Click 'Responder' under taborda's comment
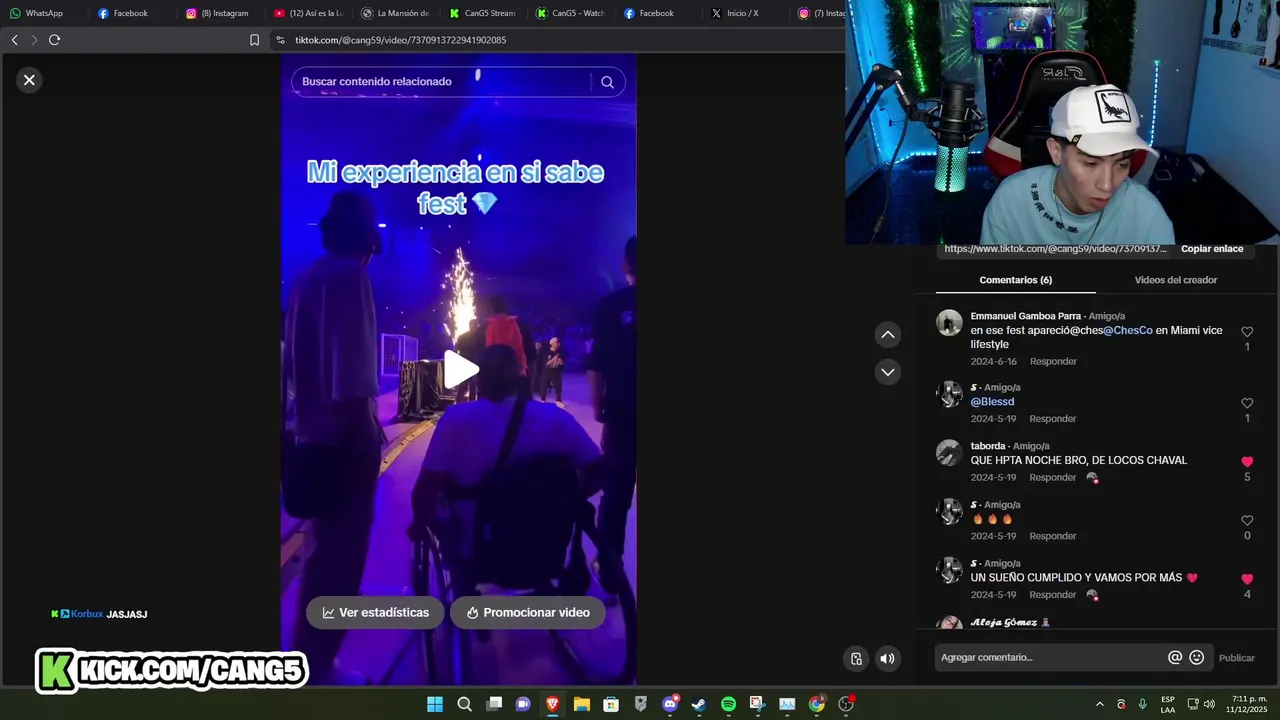The width and height of the screenshot is (1280, 720). click(x=1053, y=478)
